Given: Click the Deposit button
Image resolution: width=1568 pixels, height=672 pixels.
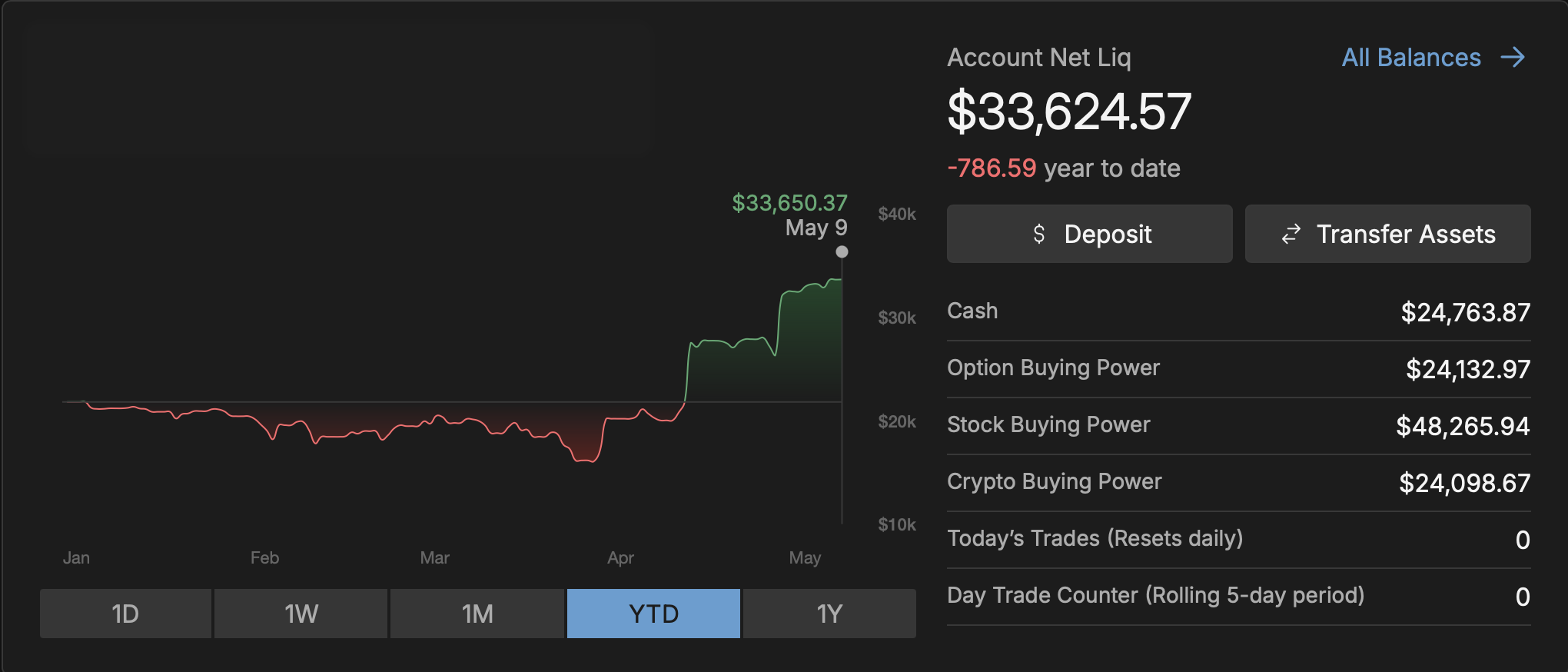Looking at the screenshot, I should coord(1089,234).
